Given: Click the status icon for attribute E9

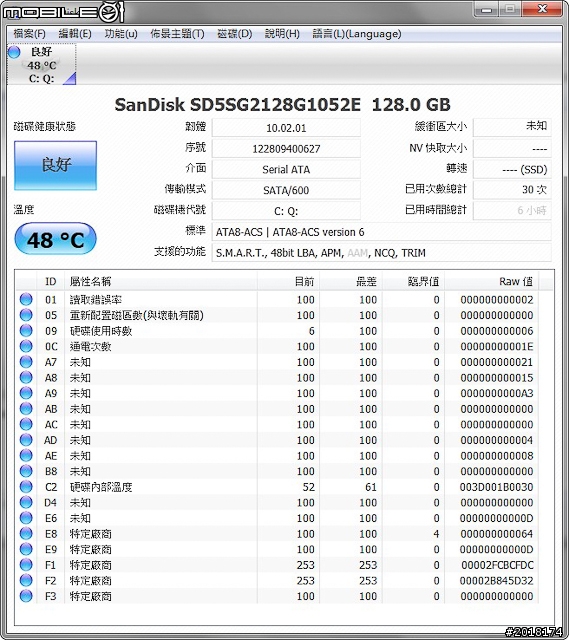Looking at the screenshot, I should [x=26, y=549].
